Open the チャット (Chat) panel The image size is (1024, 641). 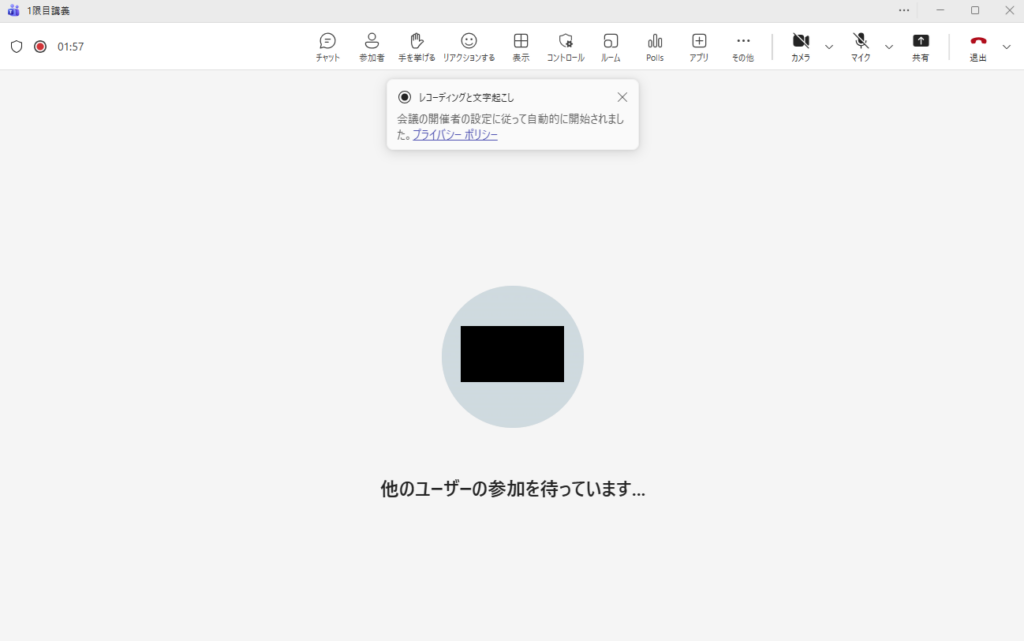click(x=327, y=46)
